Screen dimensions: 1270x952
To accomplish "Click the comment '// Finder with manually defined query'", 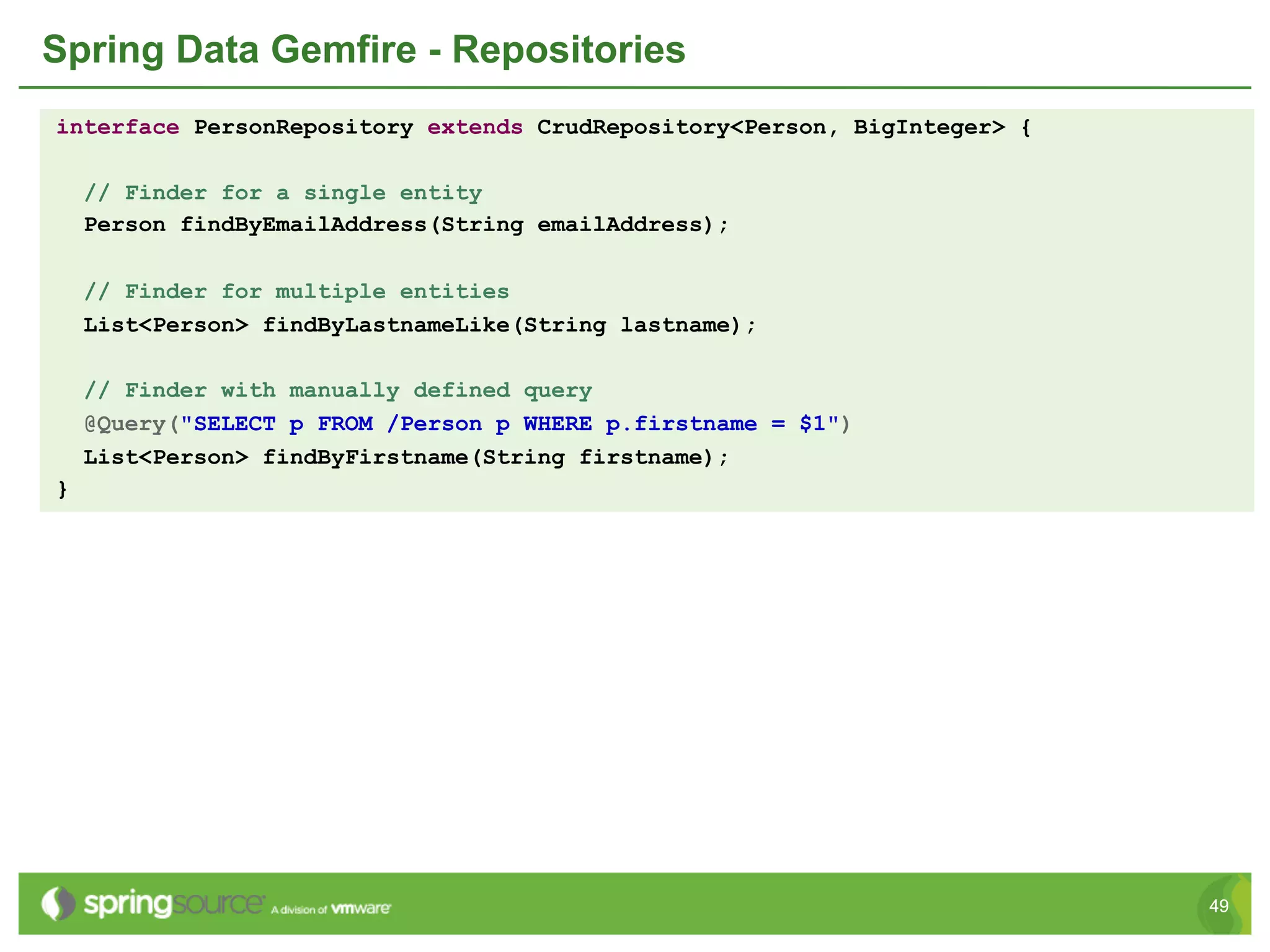I will tap(338, 391).
